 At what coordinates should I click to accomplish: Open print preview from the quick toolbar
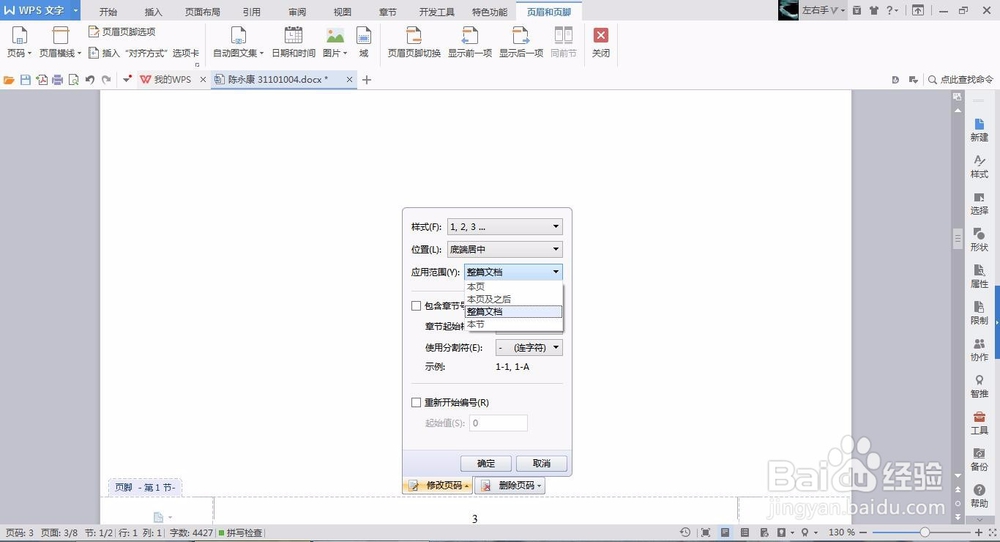[x=73, y=80]
